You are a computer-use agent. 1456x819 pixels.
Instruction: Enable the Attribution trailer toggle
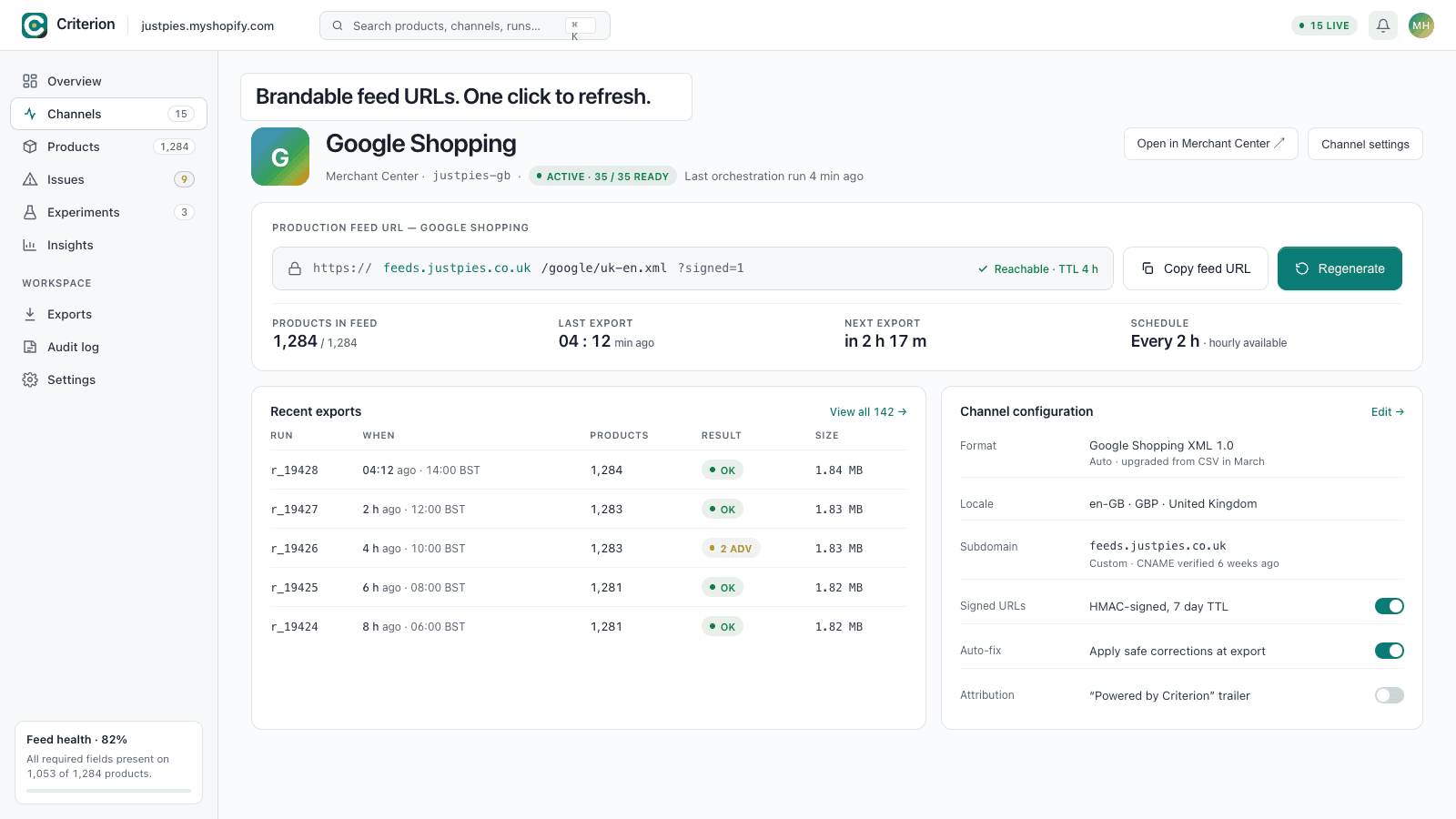click(1390, 695)
